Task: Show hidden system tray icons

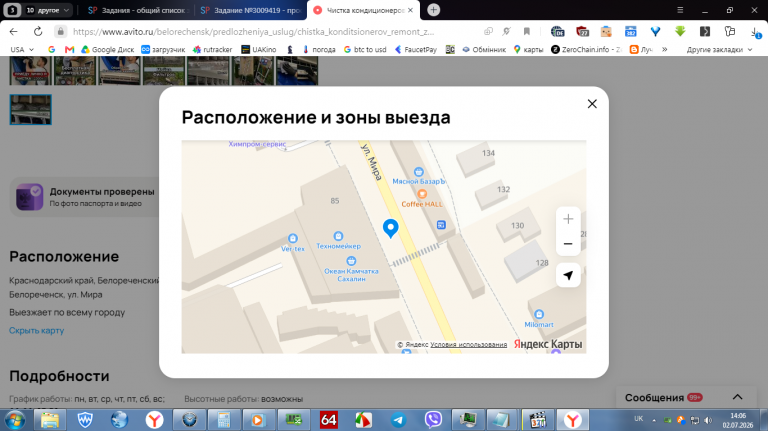Action: pos(654,420)
